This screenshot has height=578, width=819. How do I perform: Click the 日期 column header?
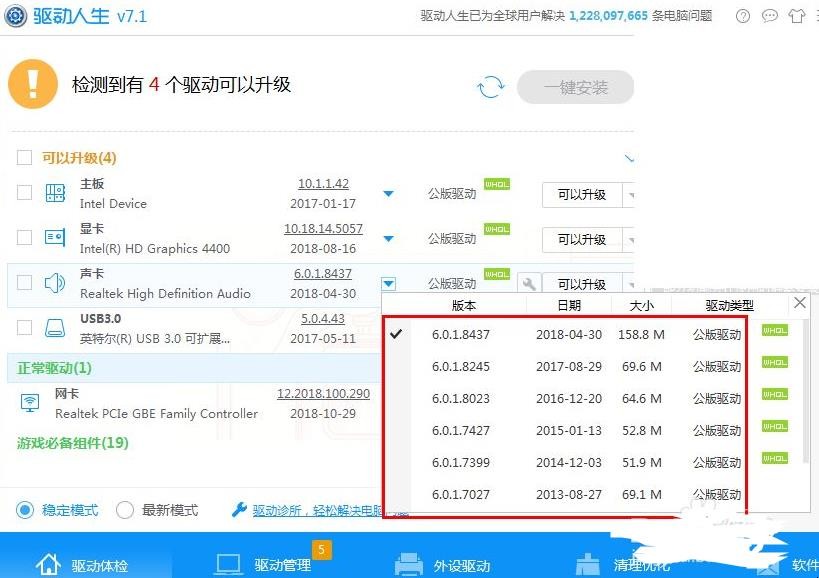569,305
